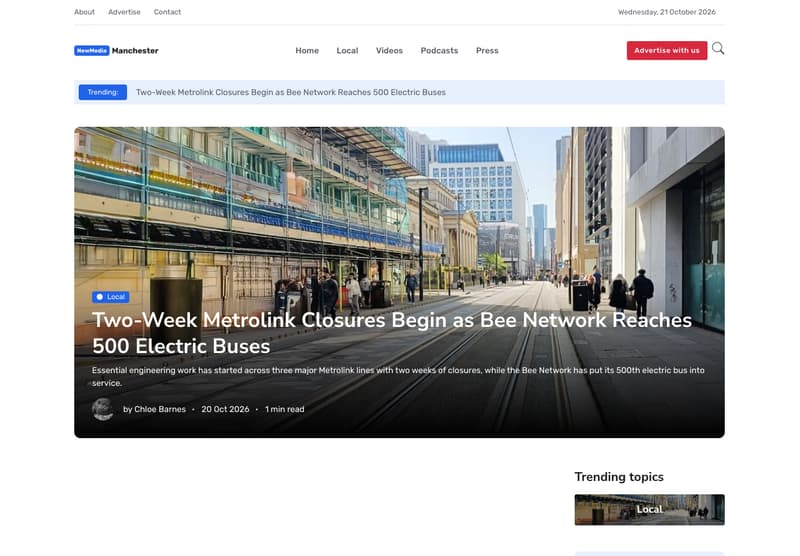This screenshot has height=556, width=800.
Task: Open the hero headline about Metrolink closures
Action: click(x=392, y=333)
